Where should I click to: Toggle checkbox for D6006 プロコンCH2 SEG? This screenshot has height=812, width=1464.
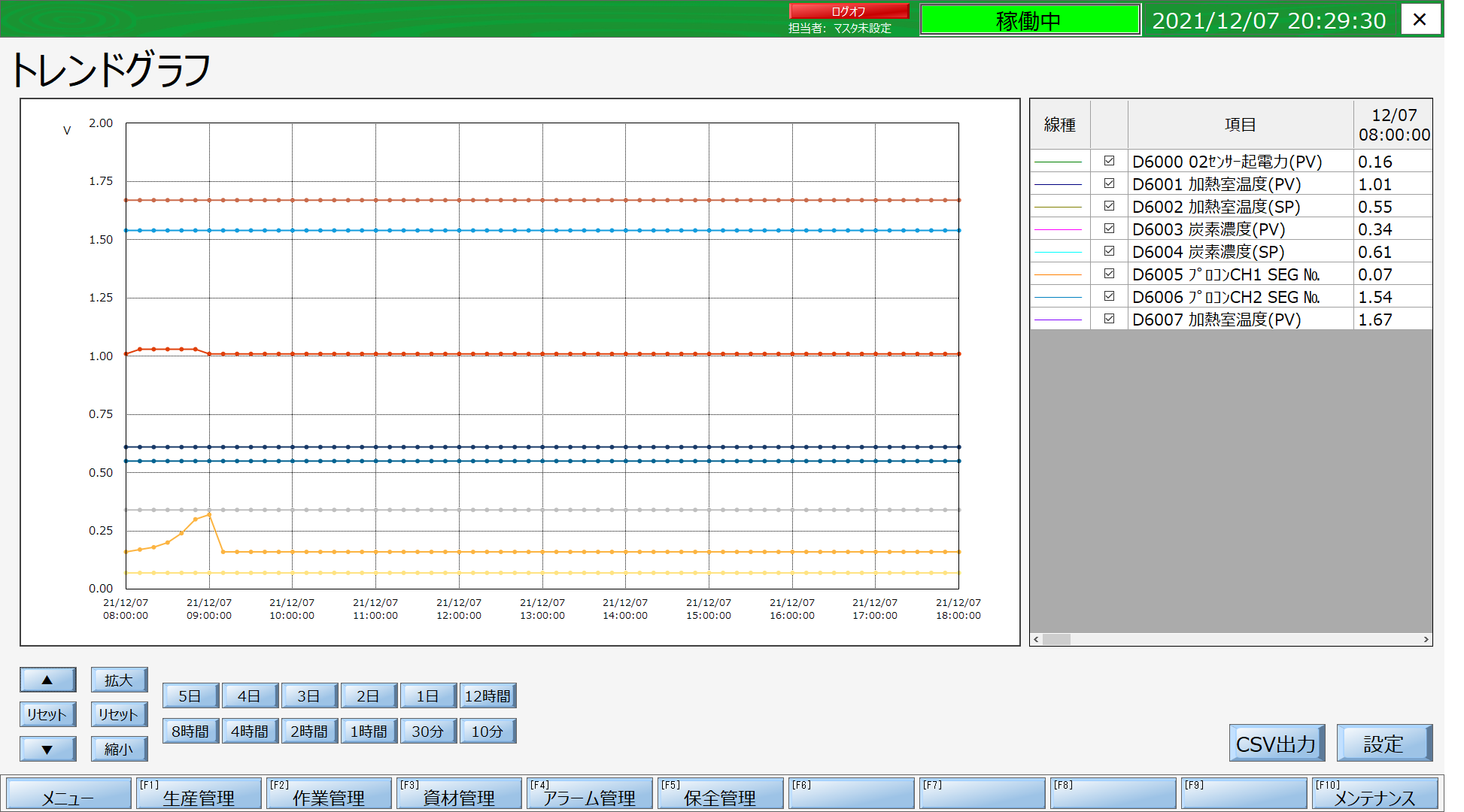(1109, 296)
